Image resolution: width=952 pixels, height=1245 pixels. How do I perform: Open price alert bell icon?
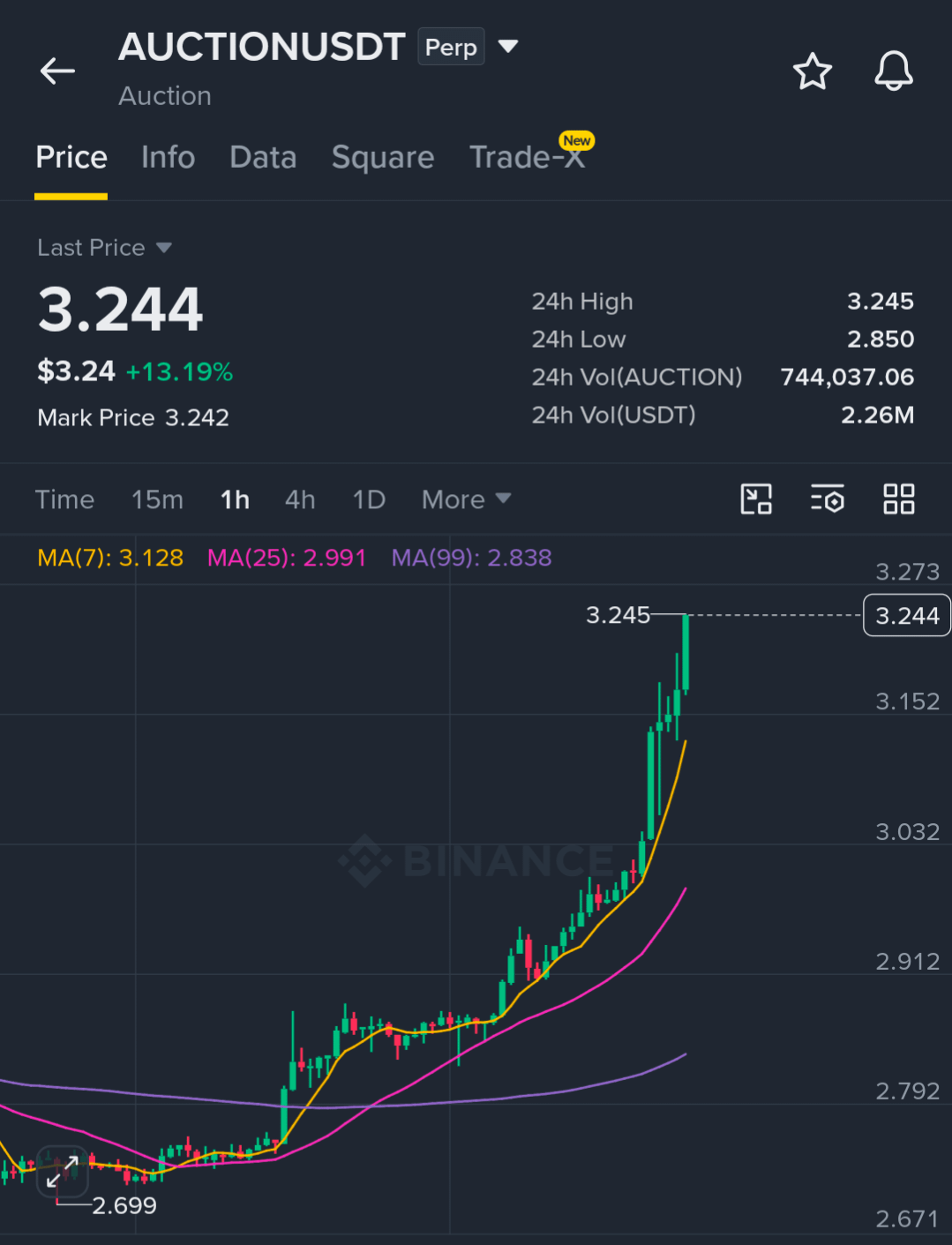[x=893, y=71]
